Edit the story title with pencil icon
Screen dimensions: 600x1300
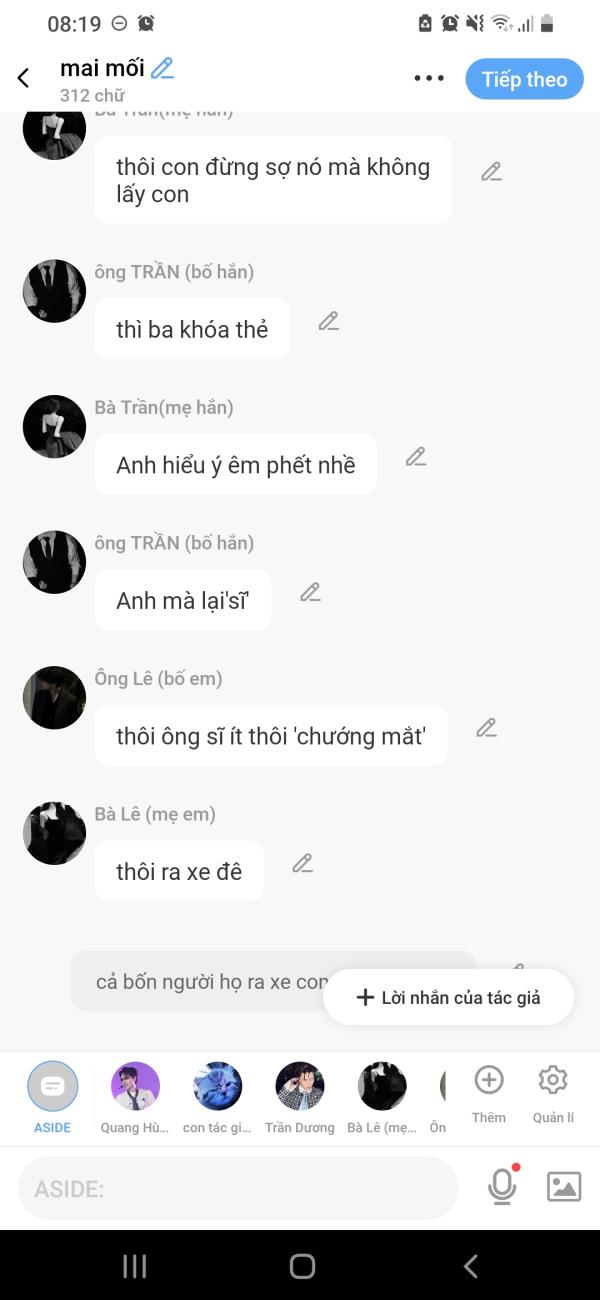tap(162, 68)
